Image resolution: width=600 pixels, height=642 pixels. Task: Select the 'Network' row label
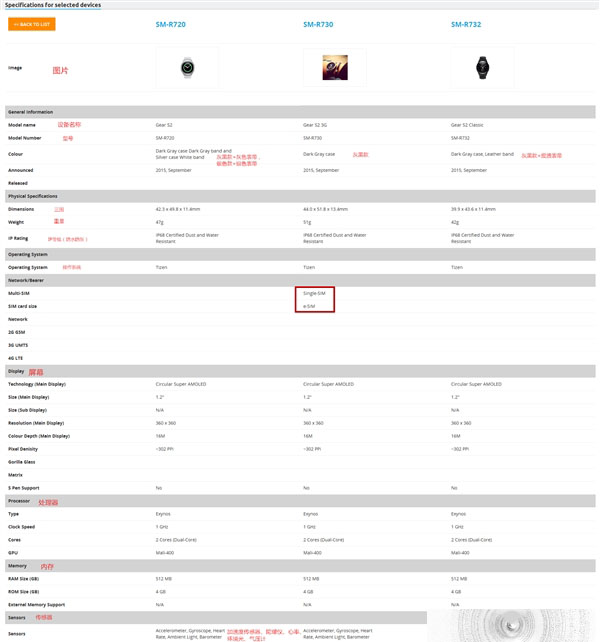pos(18,319)
